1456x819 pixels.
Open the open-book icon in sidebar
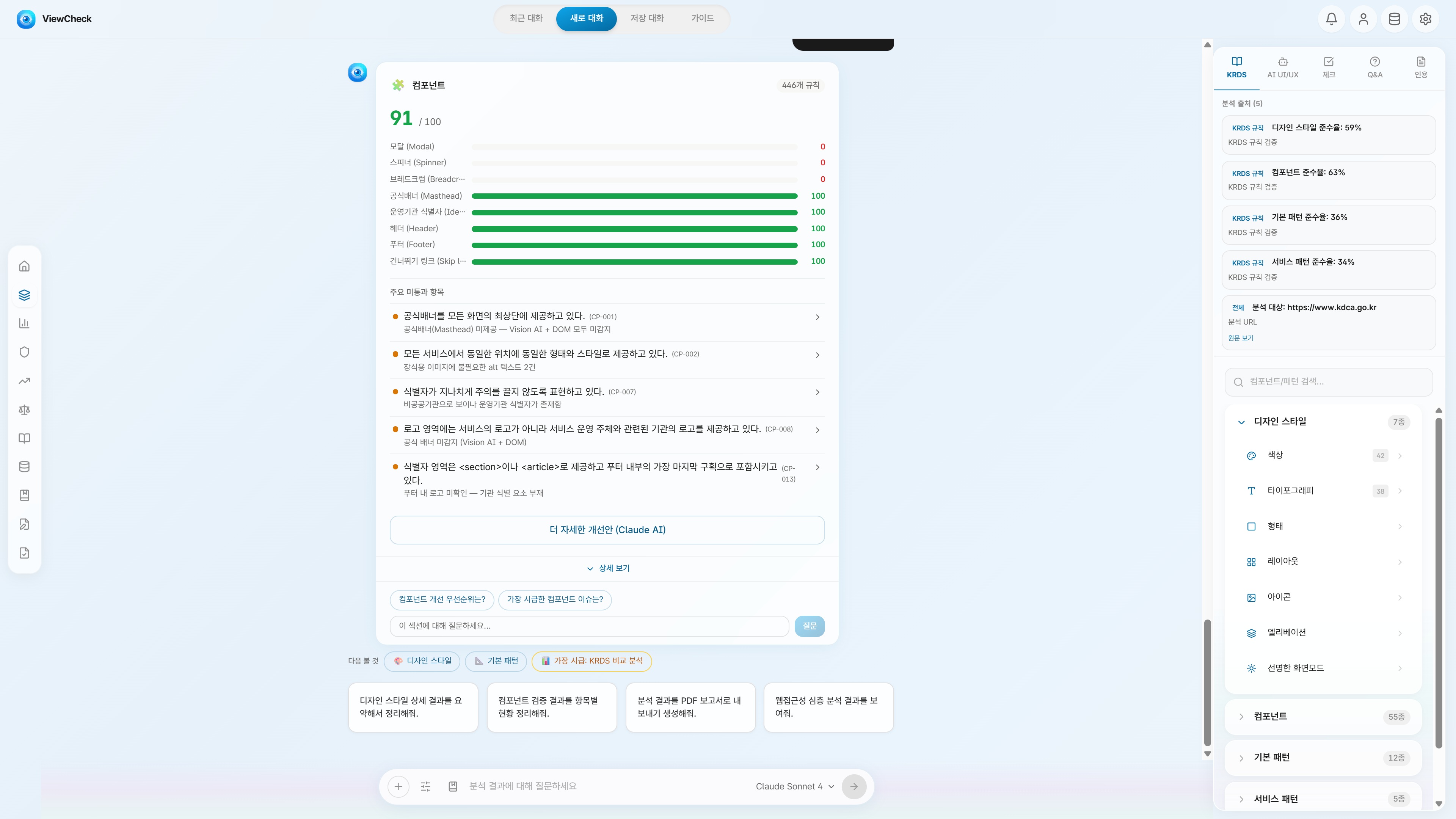(24, 438)
